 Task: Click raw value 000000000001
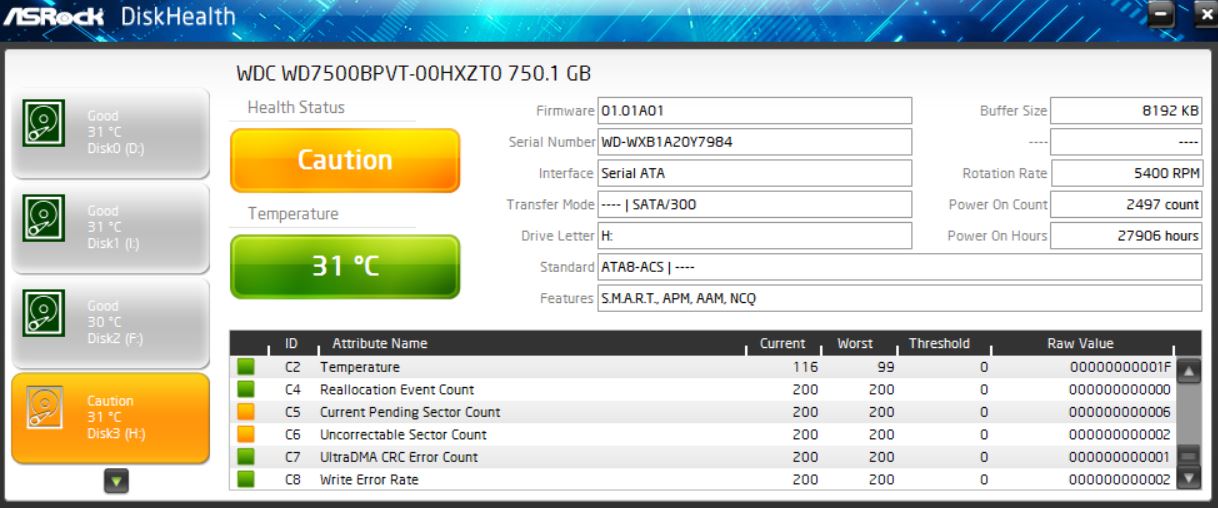pyautogui.click(x=1120, y=457)
